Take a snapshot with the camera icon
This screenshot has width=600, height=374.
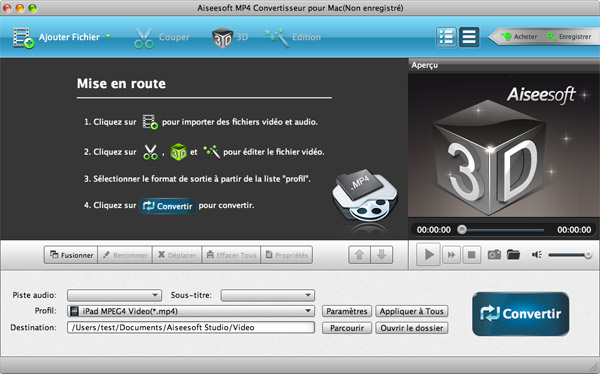pyautogui.click(x=494, y=255)
